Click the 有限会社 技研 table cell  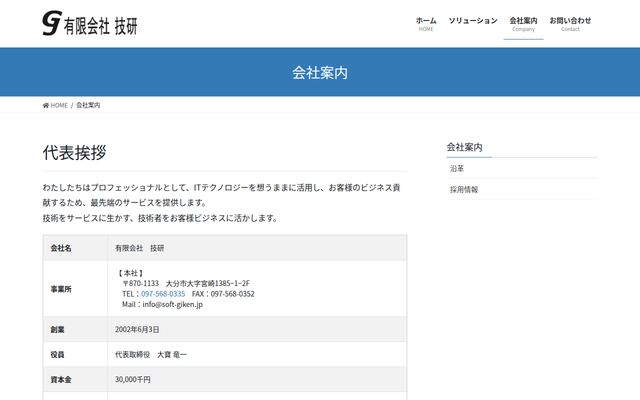pyautogui.click(x=257, y=248)
